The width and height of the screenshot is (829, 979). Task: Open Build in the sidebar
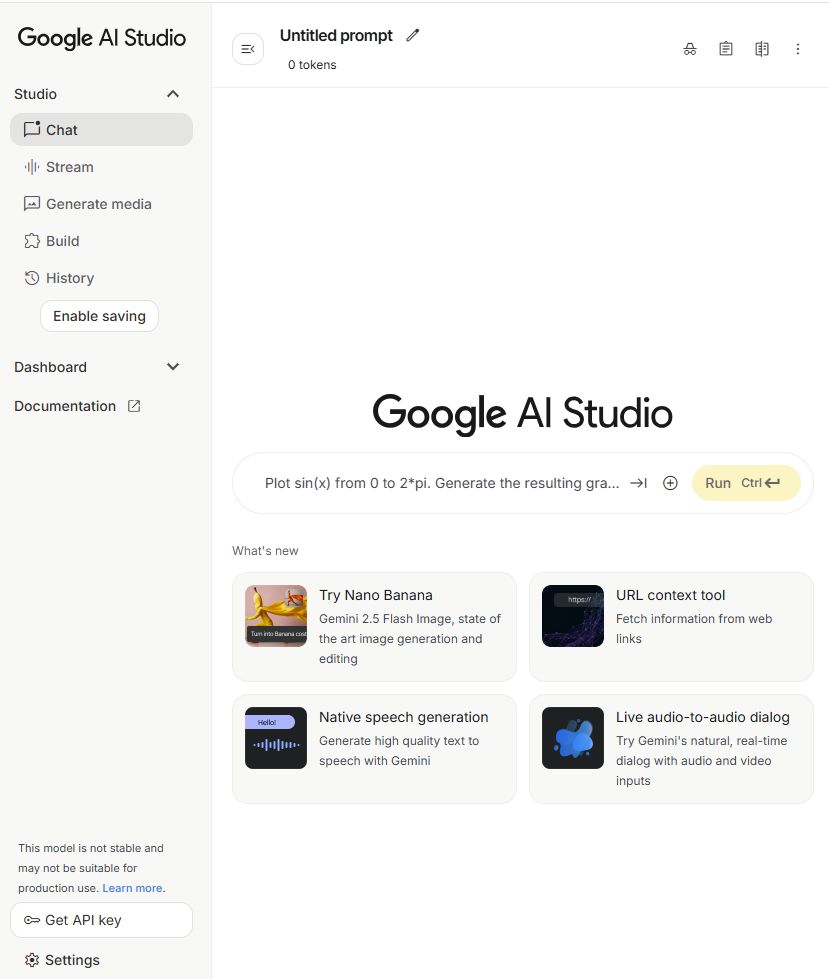101,241
